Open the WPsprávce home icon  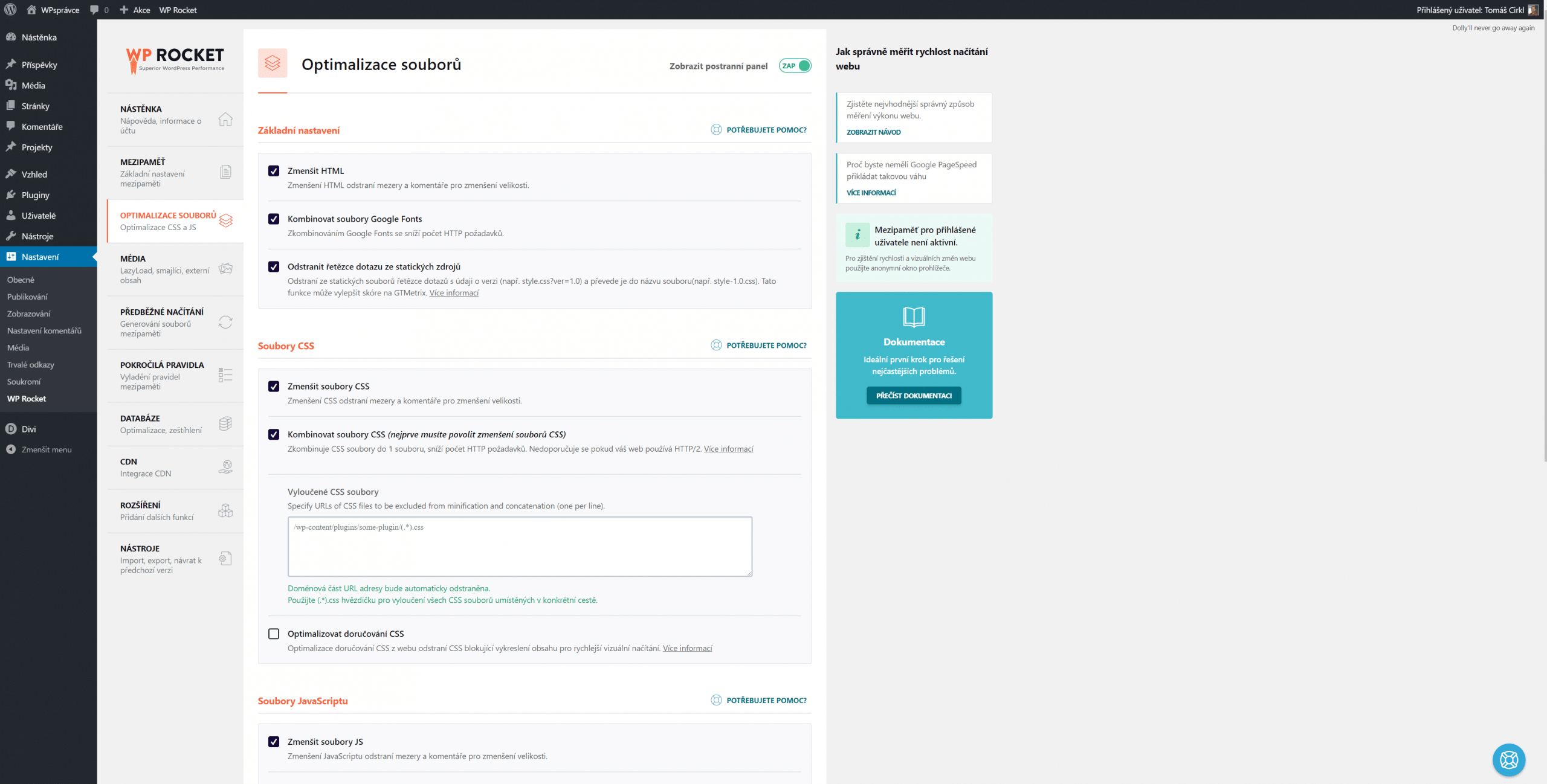coord(31,10)
